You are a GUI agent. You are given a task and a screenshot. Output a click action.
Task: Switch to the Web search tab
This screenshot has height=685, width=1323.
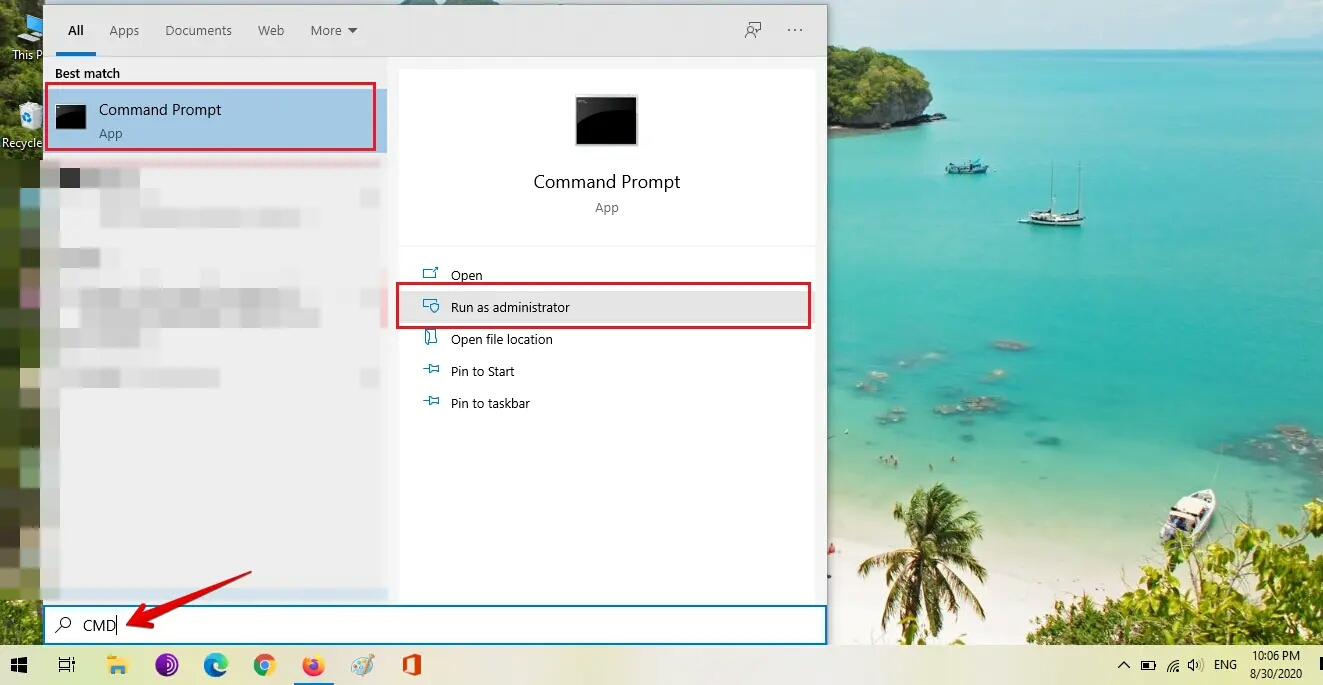[x=271, y=31]
